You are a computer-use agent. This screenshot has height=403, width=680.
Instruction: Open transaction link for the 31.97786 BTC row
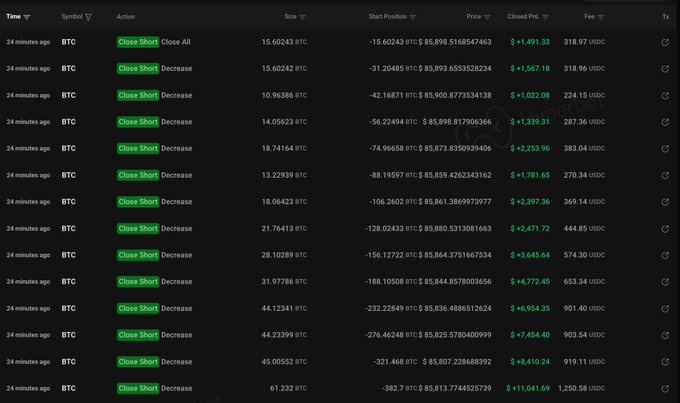665,282
